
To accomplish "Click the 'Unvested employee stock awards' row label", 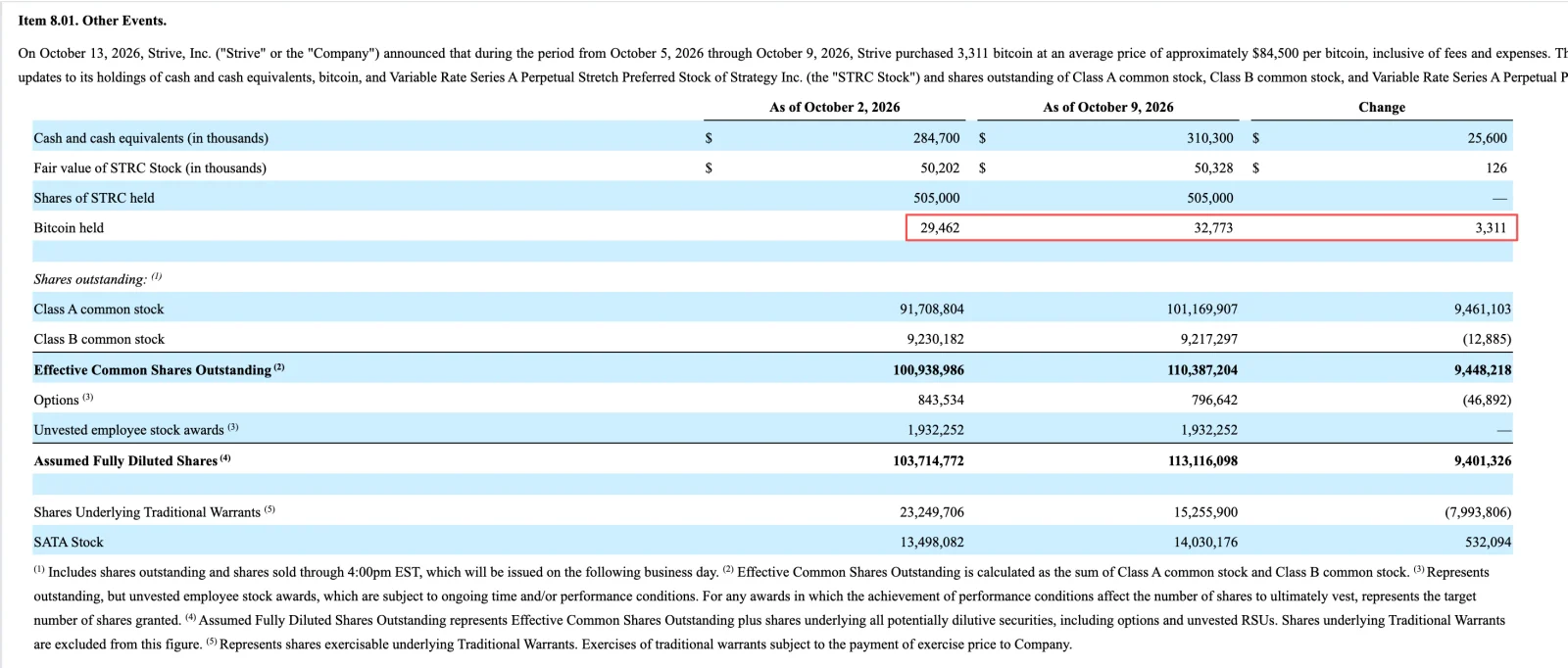I will click(x=128, y=429).
